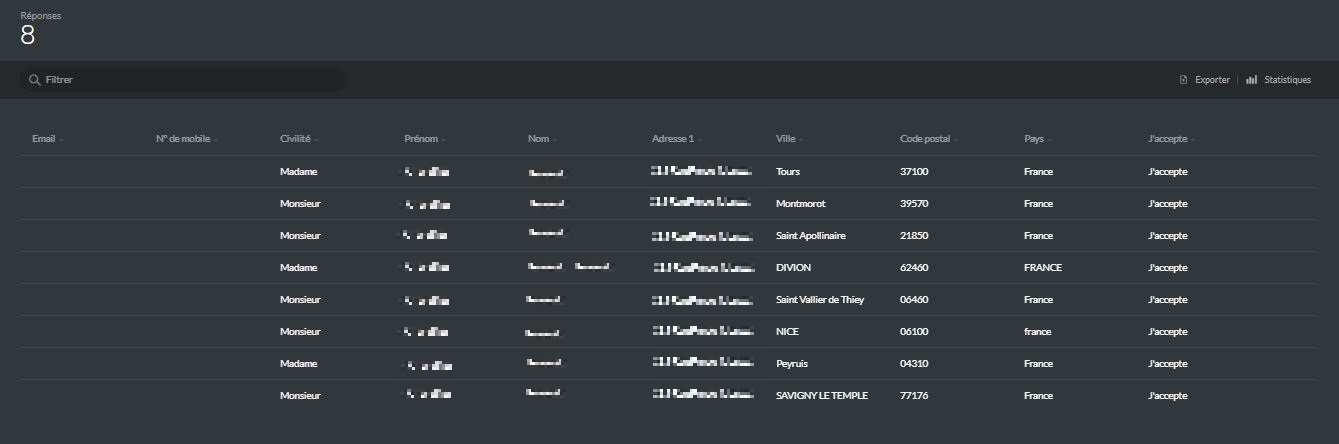
Task: Sort the Pays column header
Action: click(x=1035, y=139)
